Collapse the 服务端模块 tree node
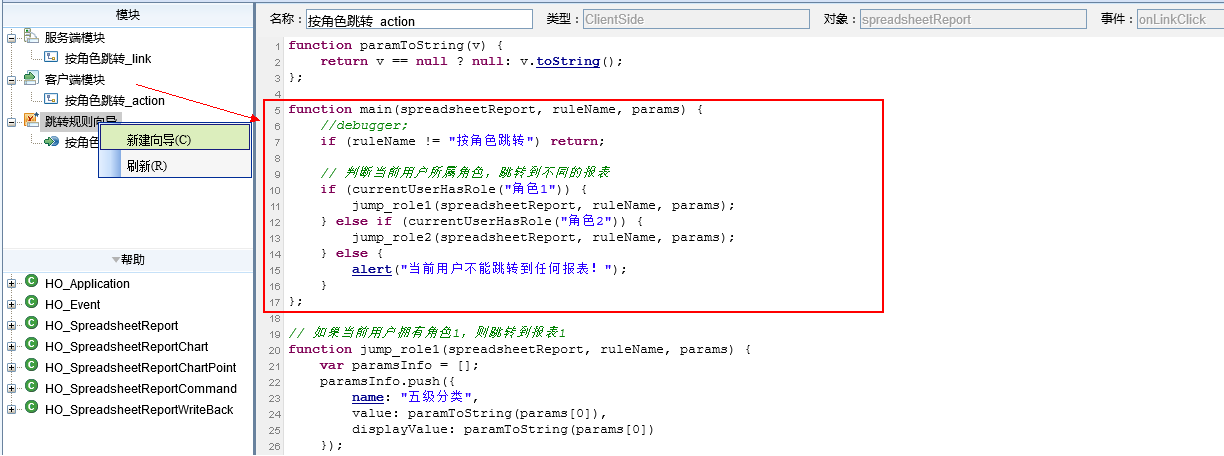Image resolution: width=1224 pixels, height=456 pixels. point(12,37)
